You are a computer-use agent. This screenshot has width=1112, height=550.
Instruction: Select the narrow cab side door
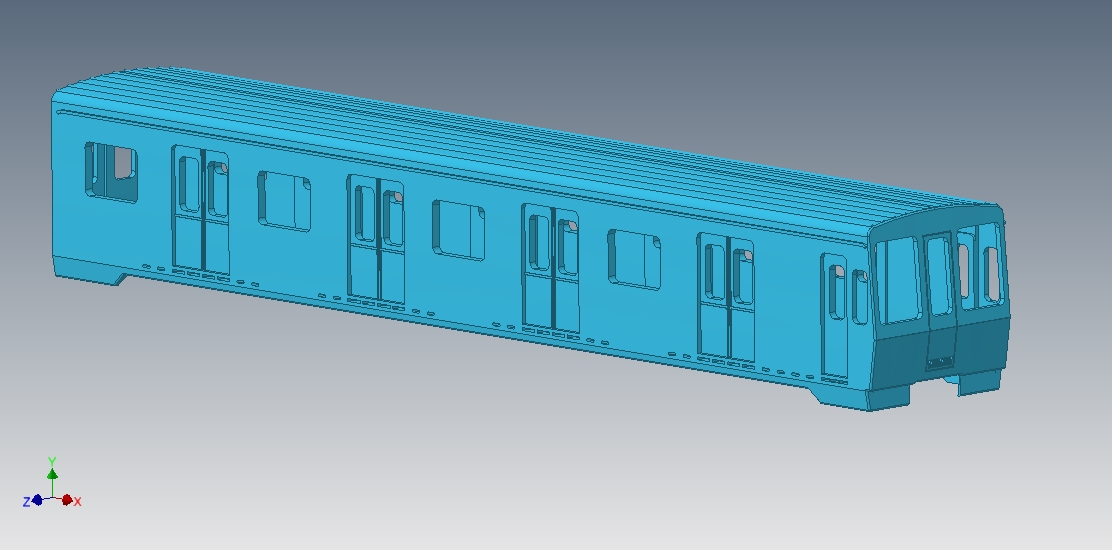pyautogui.click(x=835, y=316)
